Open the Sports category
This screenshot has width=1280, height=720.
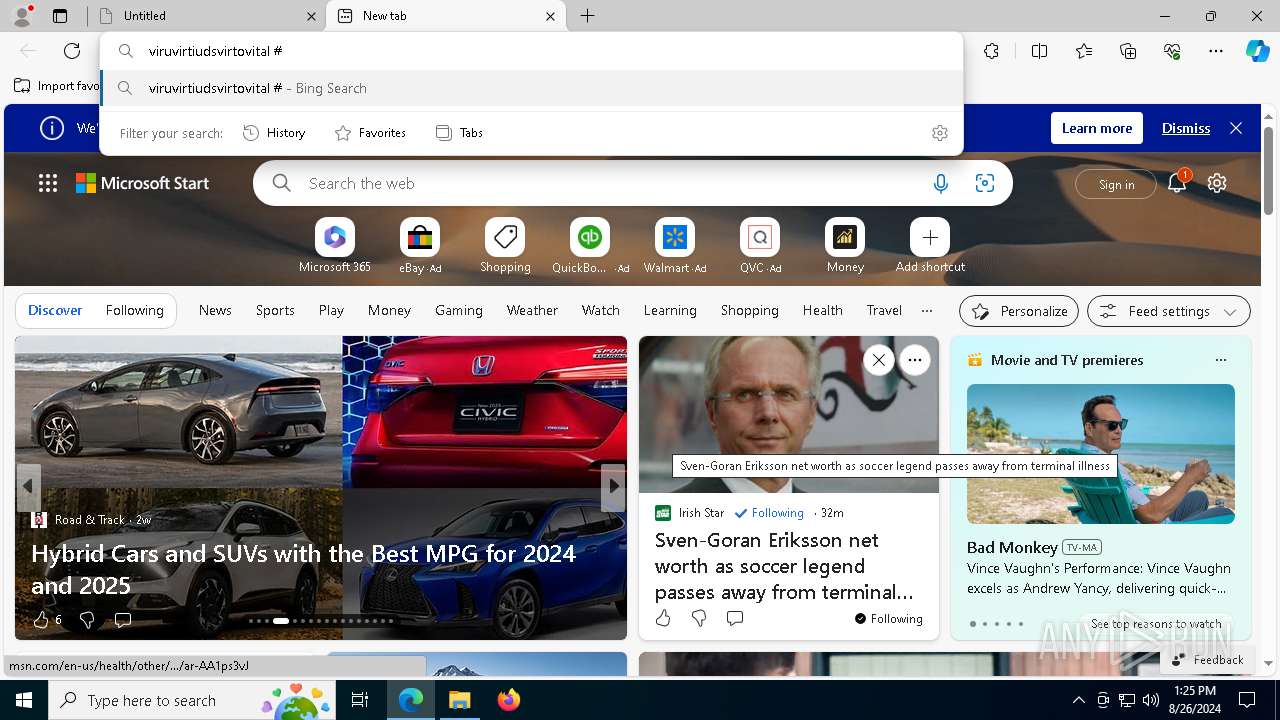click(275, 311)
